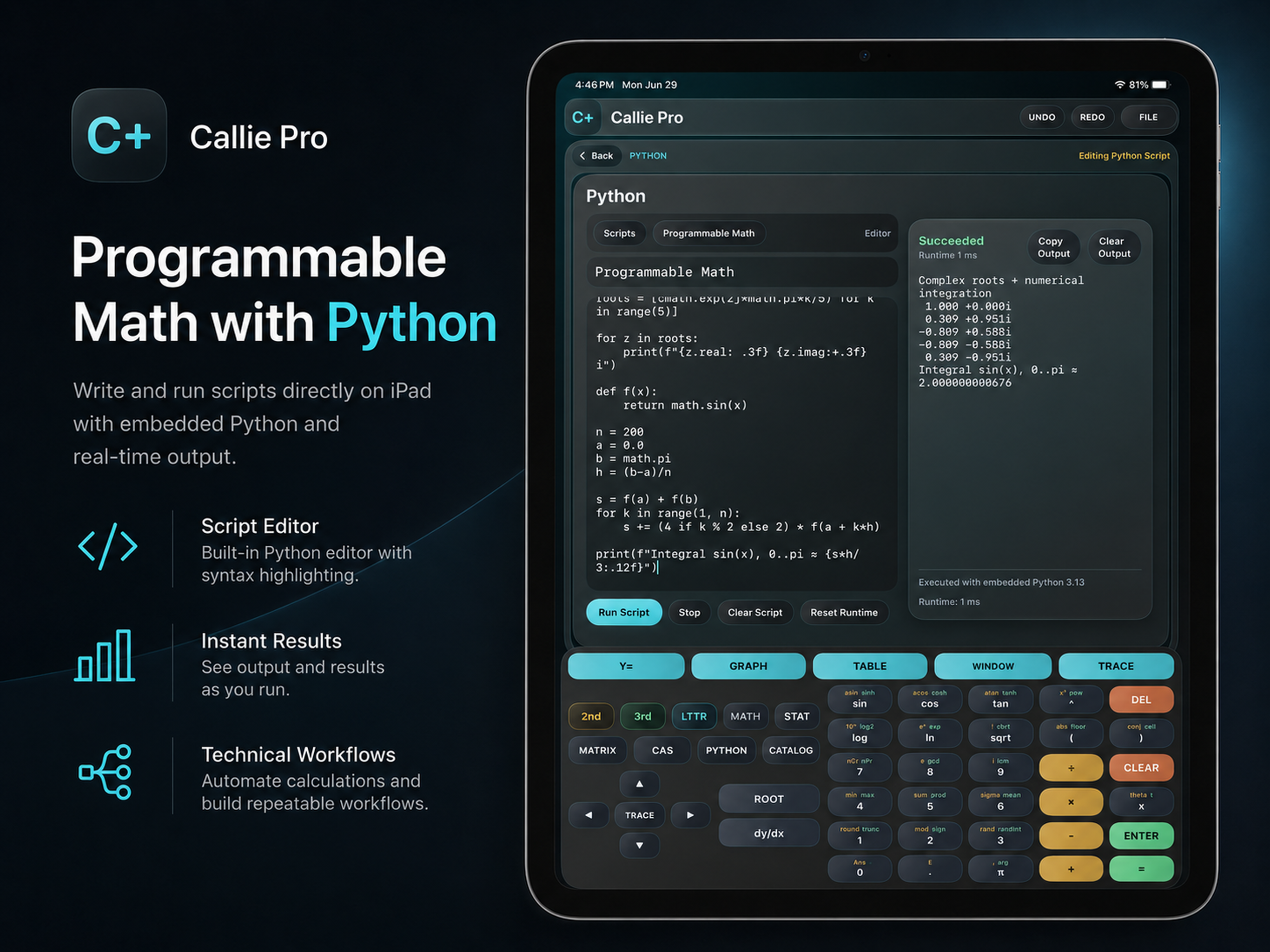Click the script name field Programmable Math

pos(742,272)
